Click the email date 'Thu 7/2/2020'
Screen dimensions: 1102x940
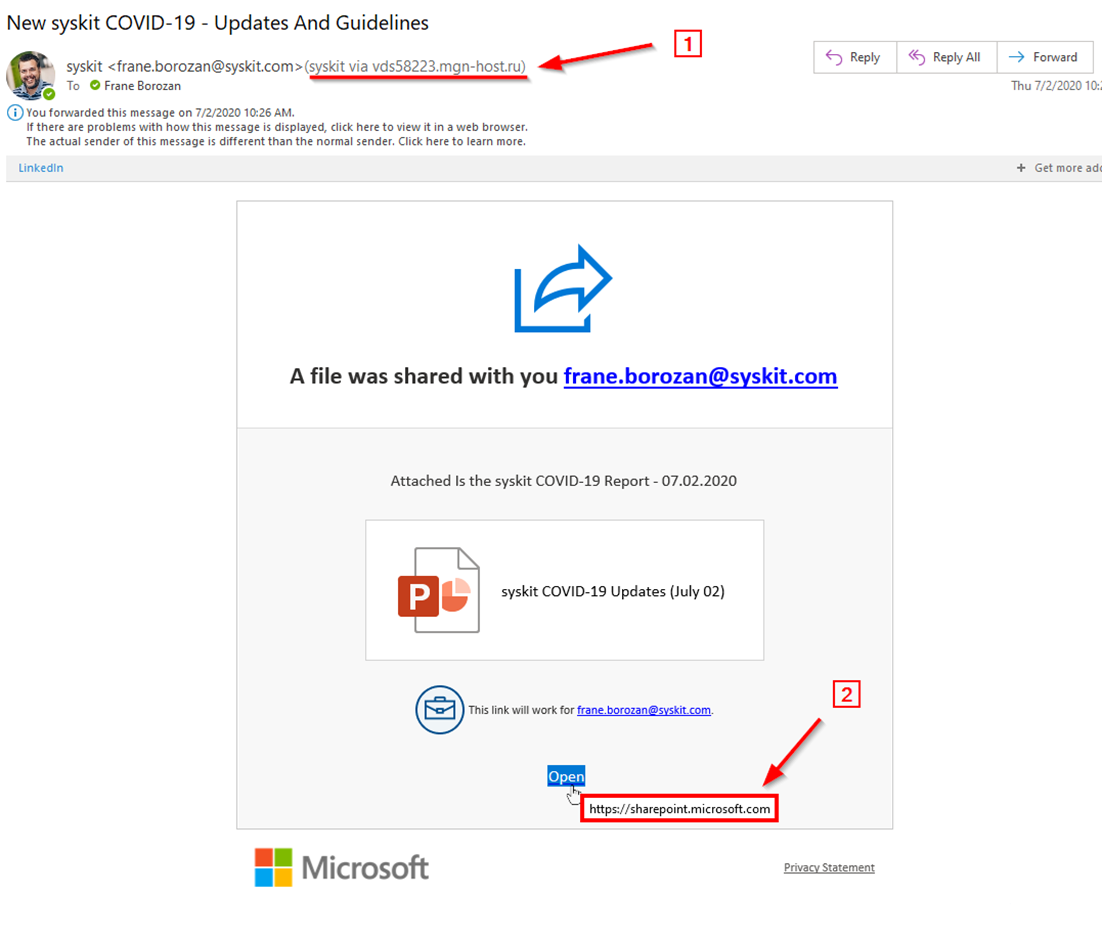point(1056,86)
